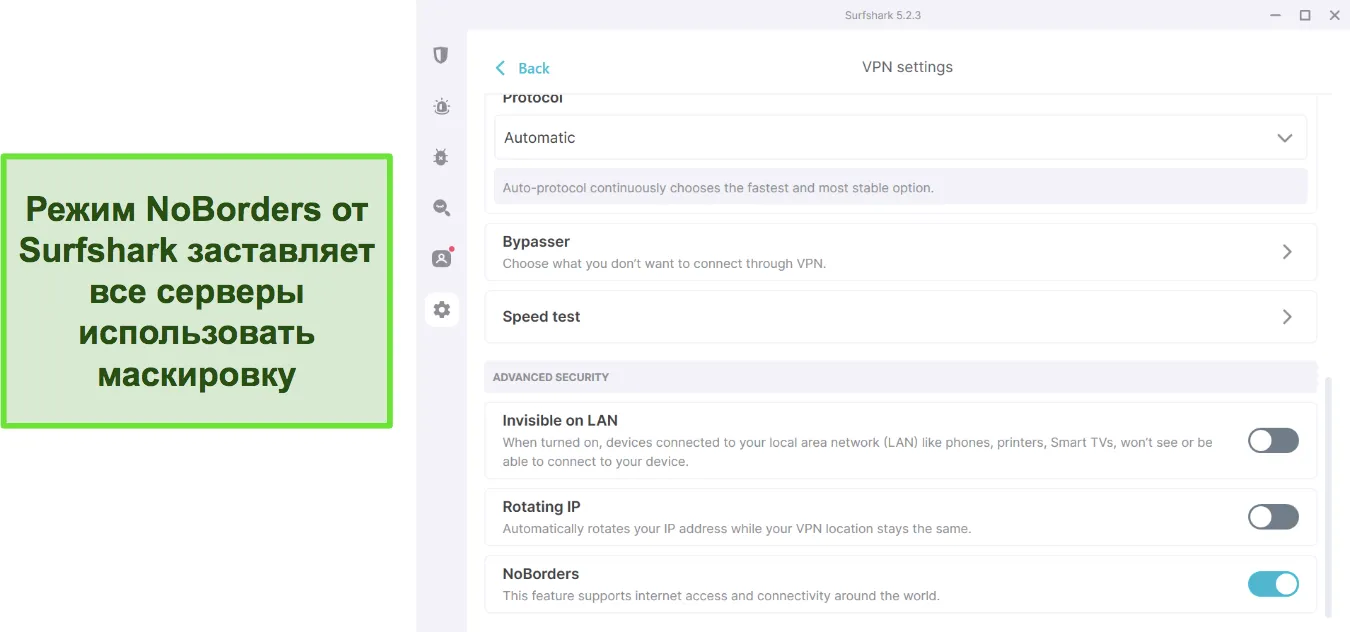Click the Back arrow icon
The image size is (1350, 632).
(501, 68)
